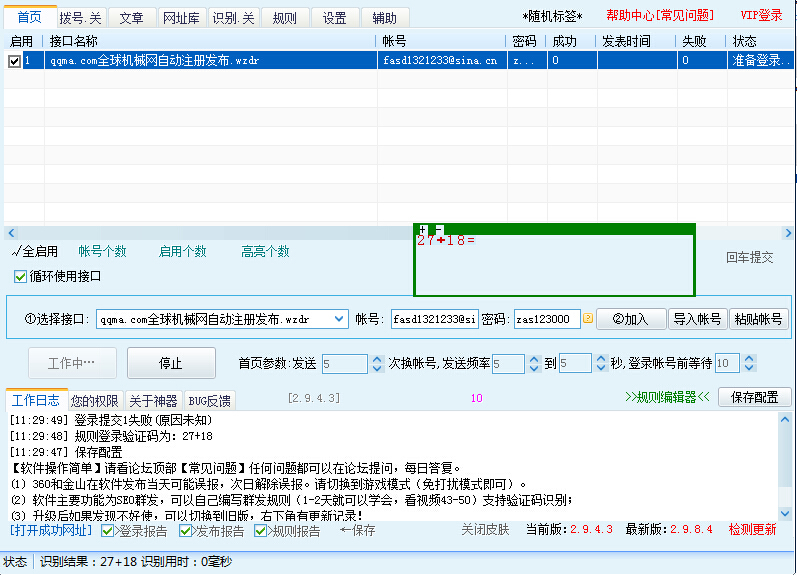The height and width of the screenshot is (575, 797).
Task: Open 帮助中心[常见问题] link
Action: coord(660,15)
